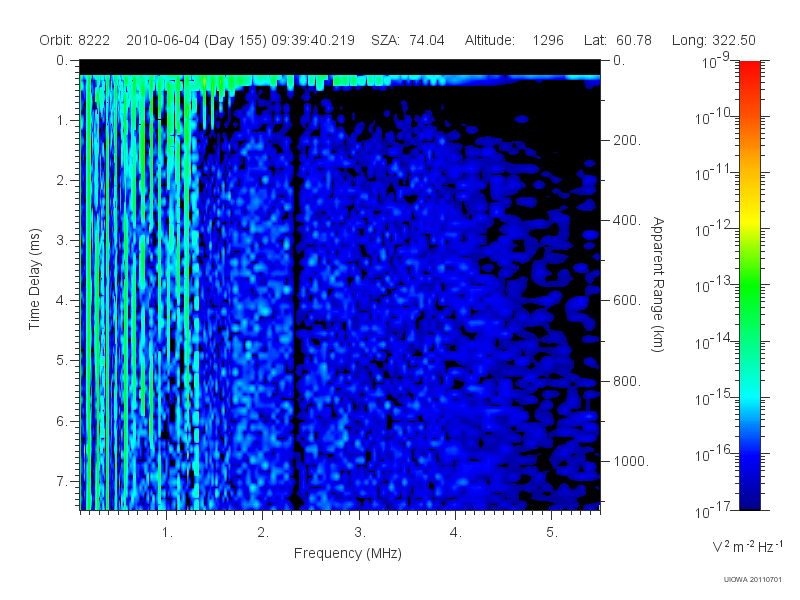Click the 'Orbit: 8222' header text
This screenshot has height=600, width=800.
(74, 40)
